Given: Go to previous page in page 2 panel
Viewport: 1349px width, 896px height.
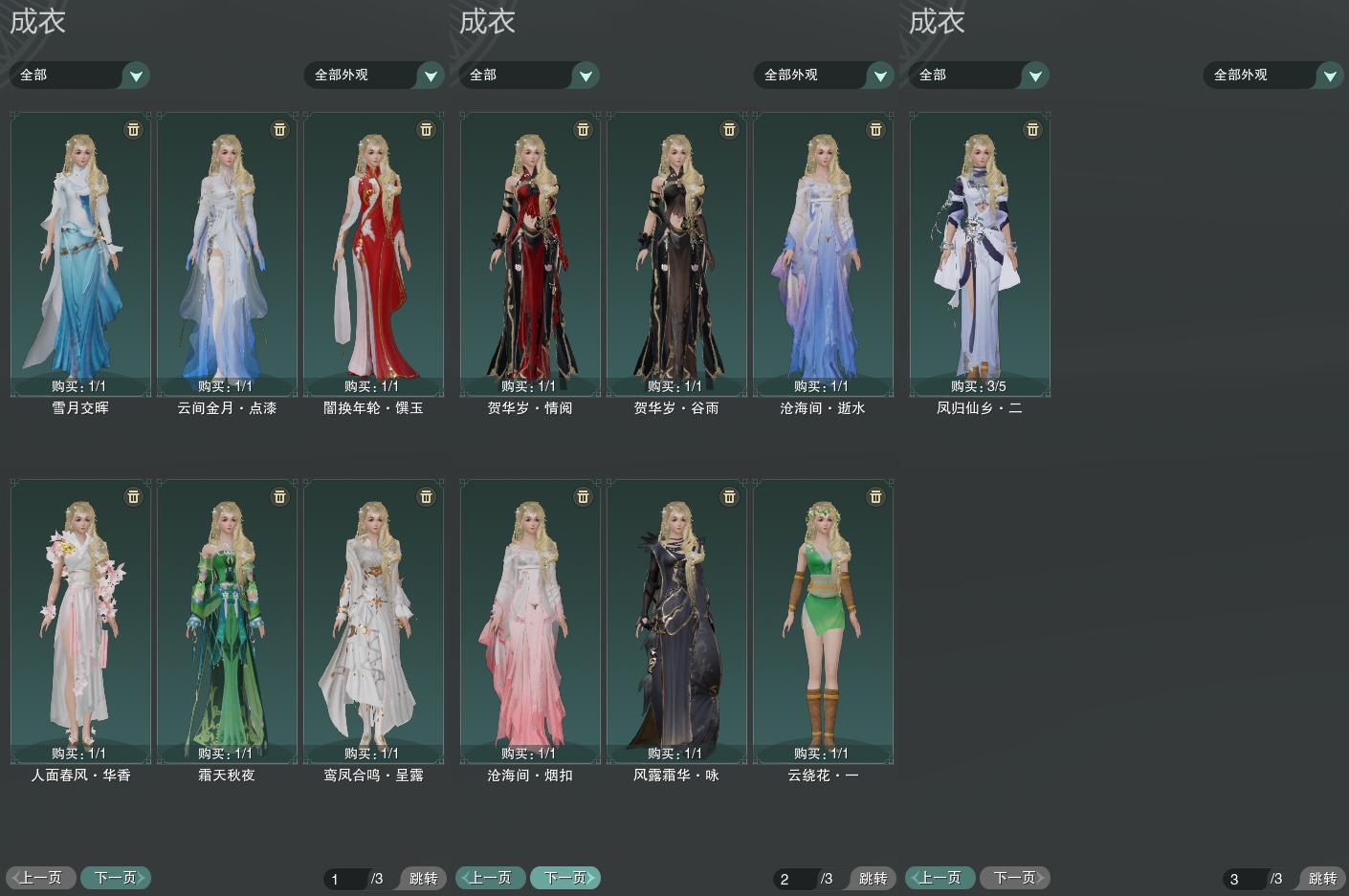Looking at the screenshot, I should (491, 878).
